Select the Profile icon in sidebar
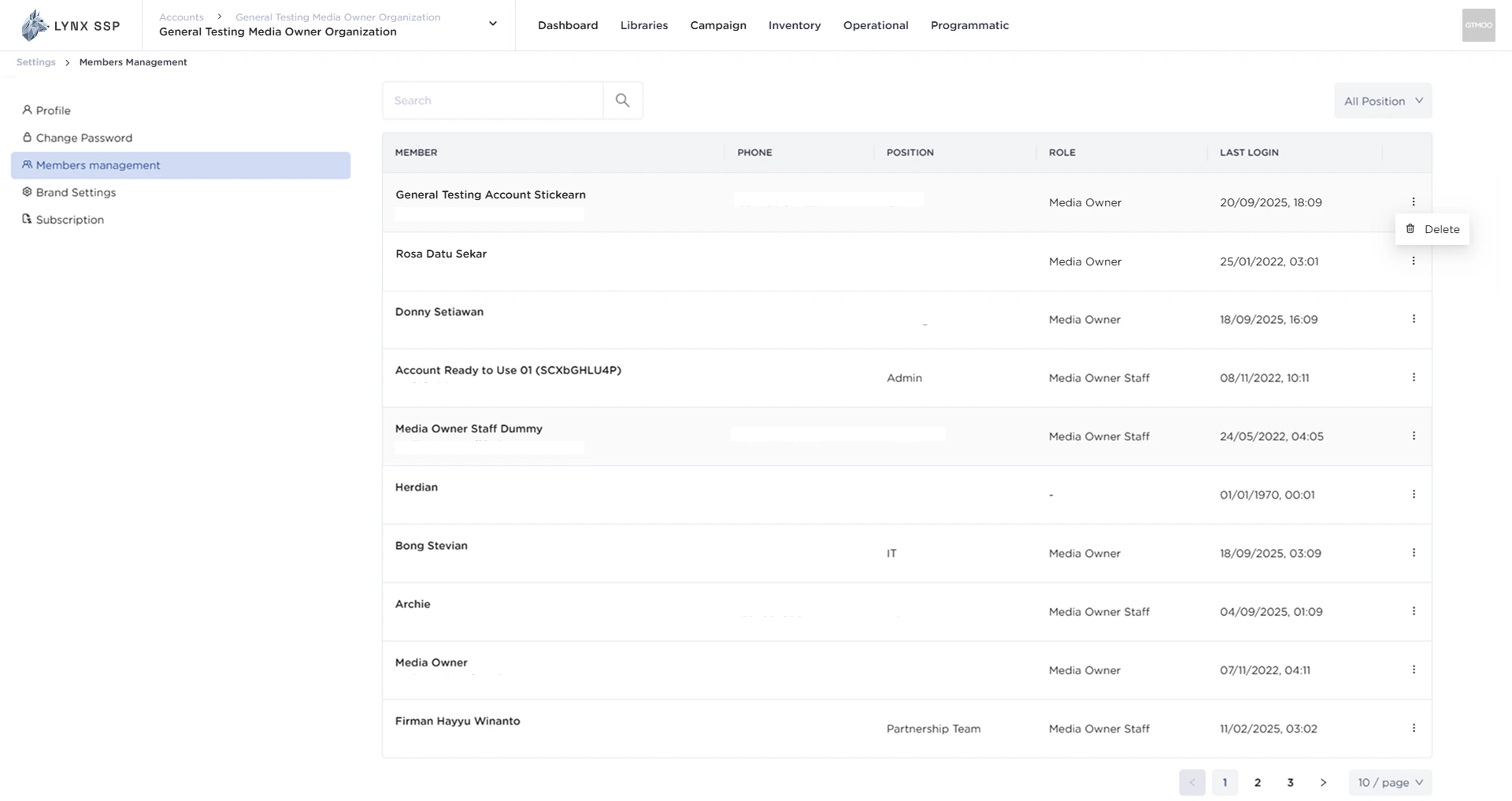Viewport: 1512px width, 801px height. 26,110
